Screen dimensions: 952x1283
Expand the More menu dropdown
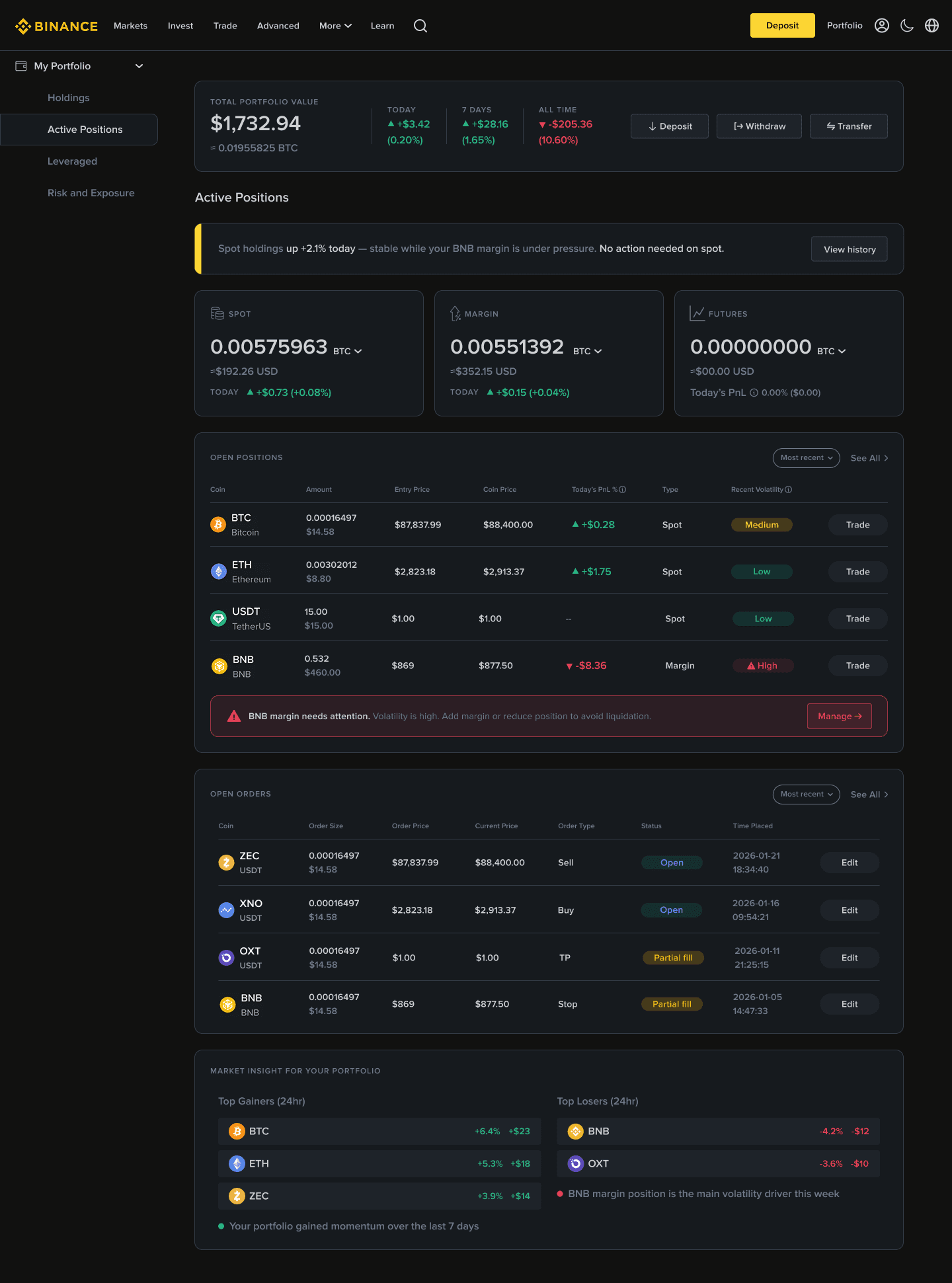335,26
